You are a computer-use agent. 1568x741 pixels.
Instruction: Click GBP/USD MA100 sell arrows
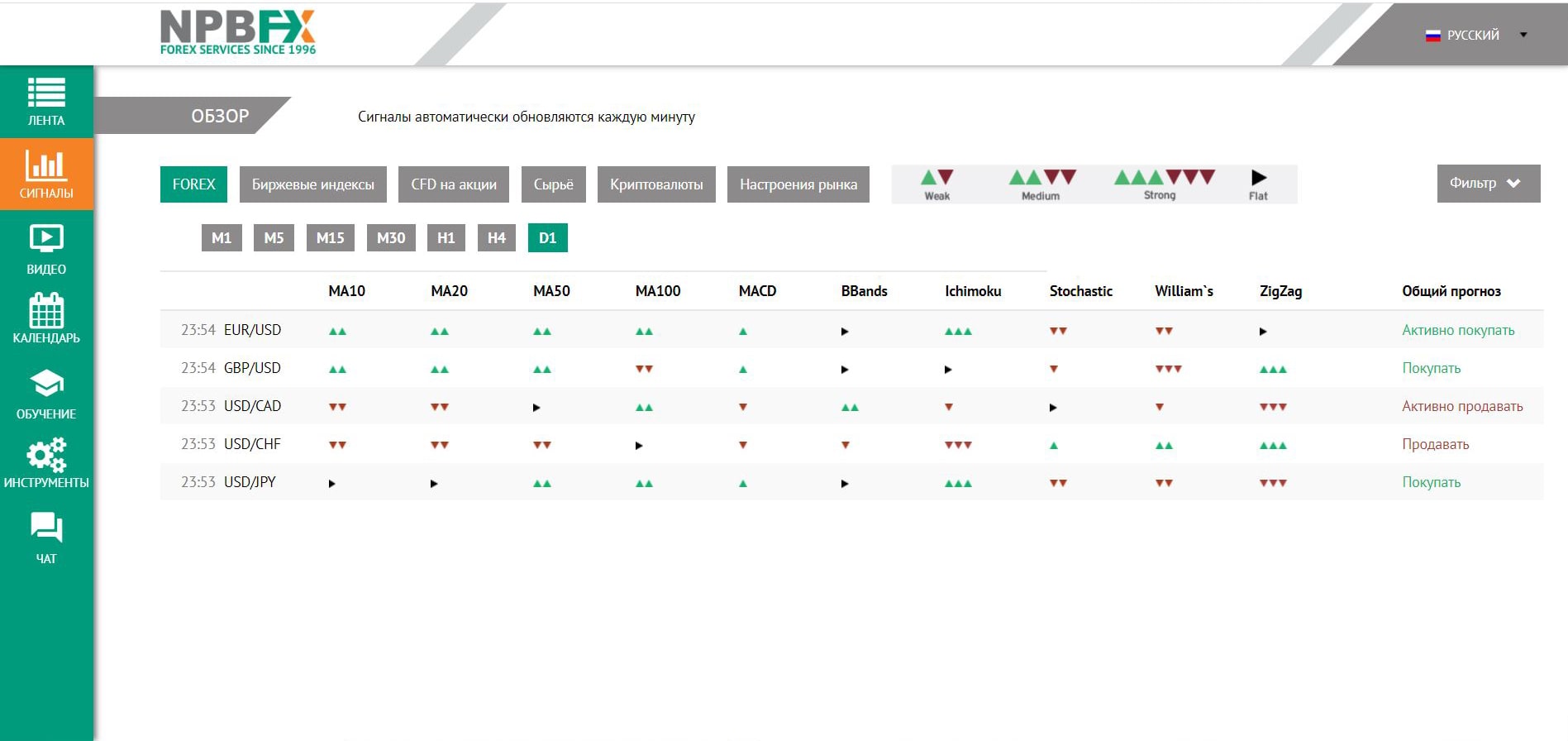click(x=644, y=369)
